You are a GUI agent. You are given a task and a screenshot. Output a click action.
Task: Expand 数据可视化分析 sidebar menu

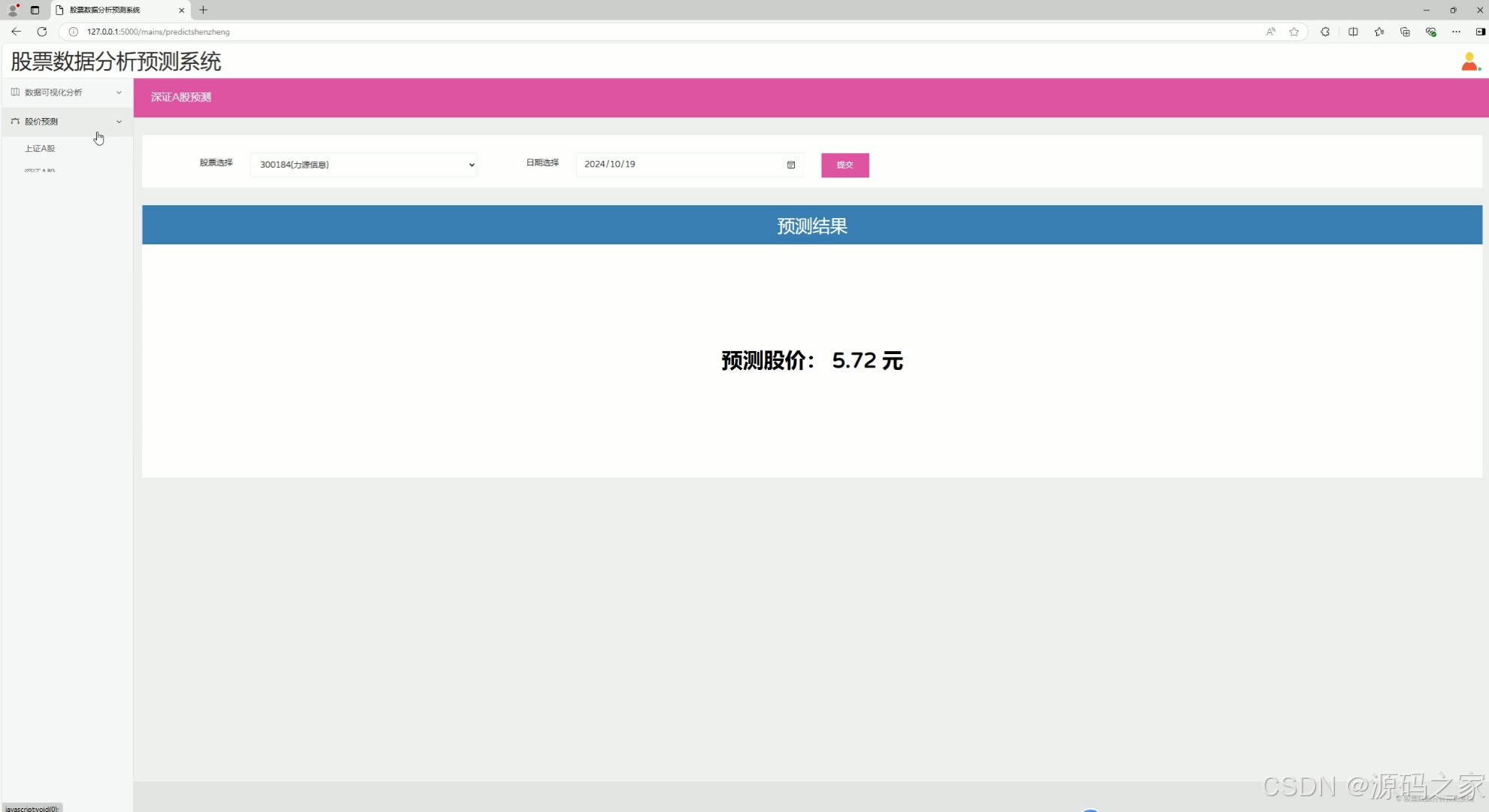66,92
